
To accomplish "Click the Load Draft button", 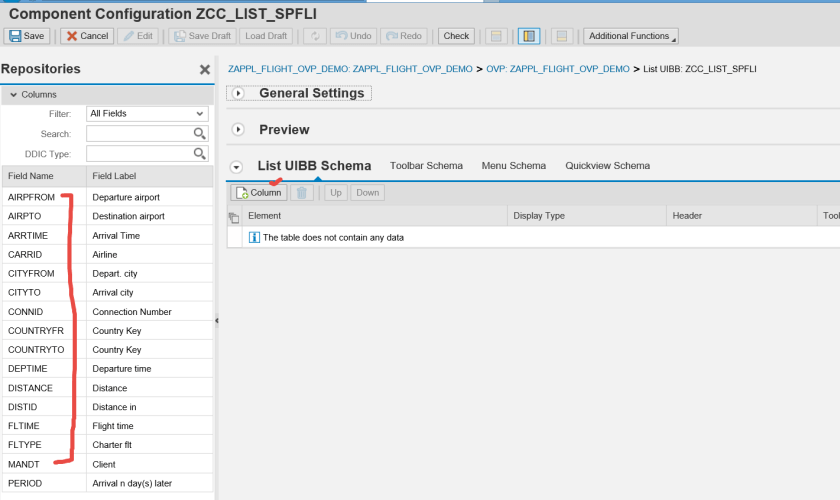I will 266,36.
